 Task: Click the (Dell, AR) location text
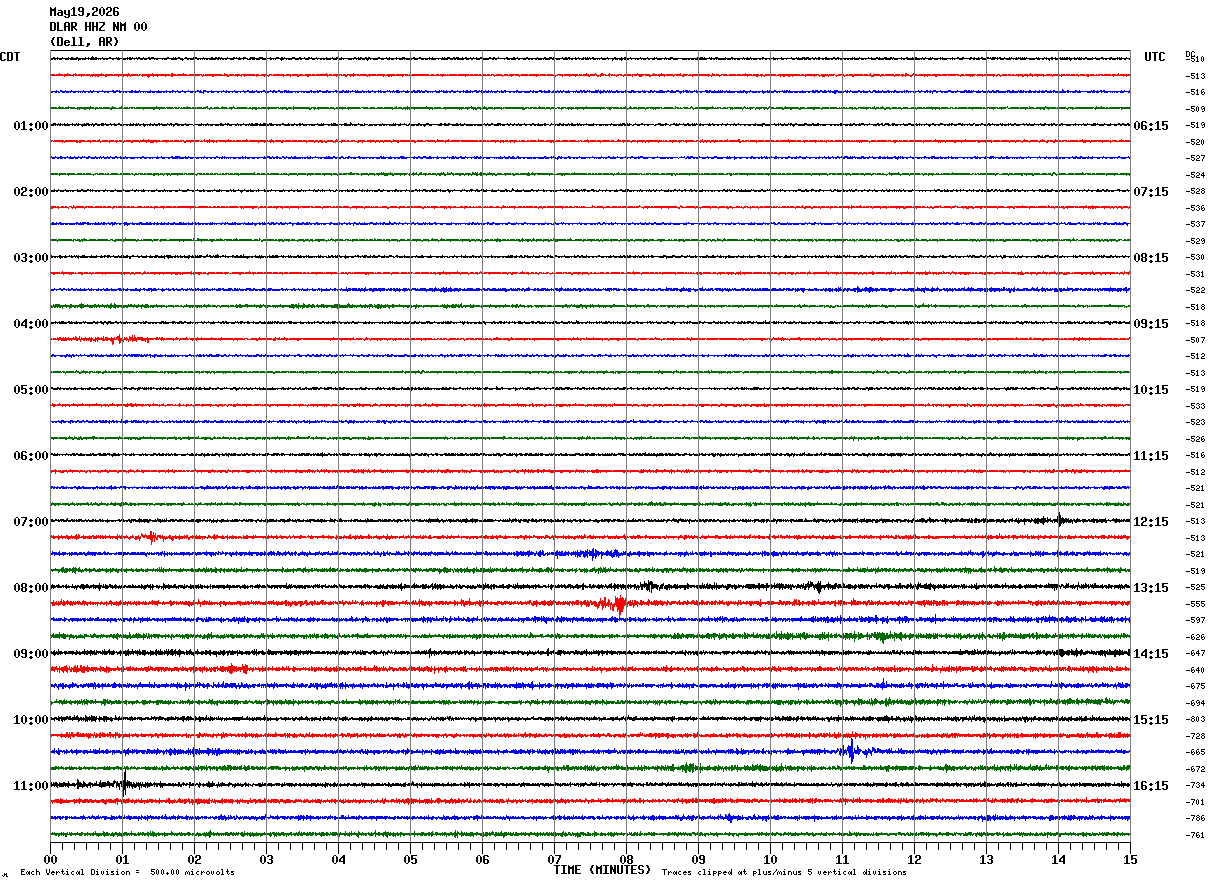click(x=84, y=42)
